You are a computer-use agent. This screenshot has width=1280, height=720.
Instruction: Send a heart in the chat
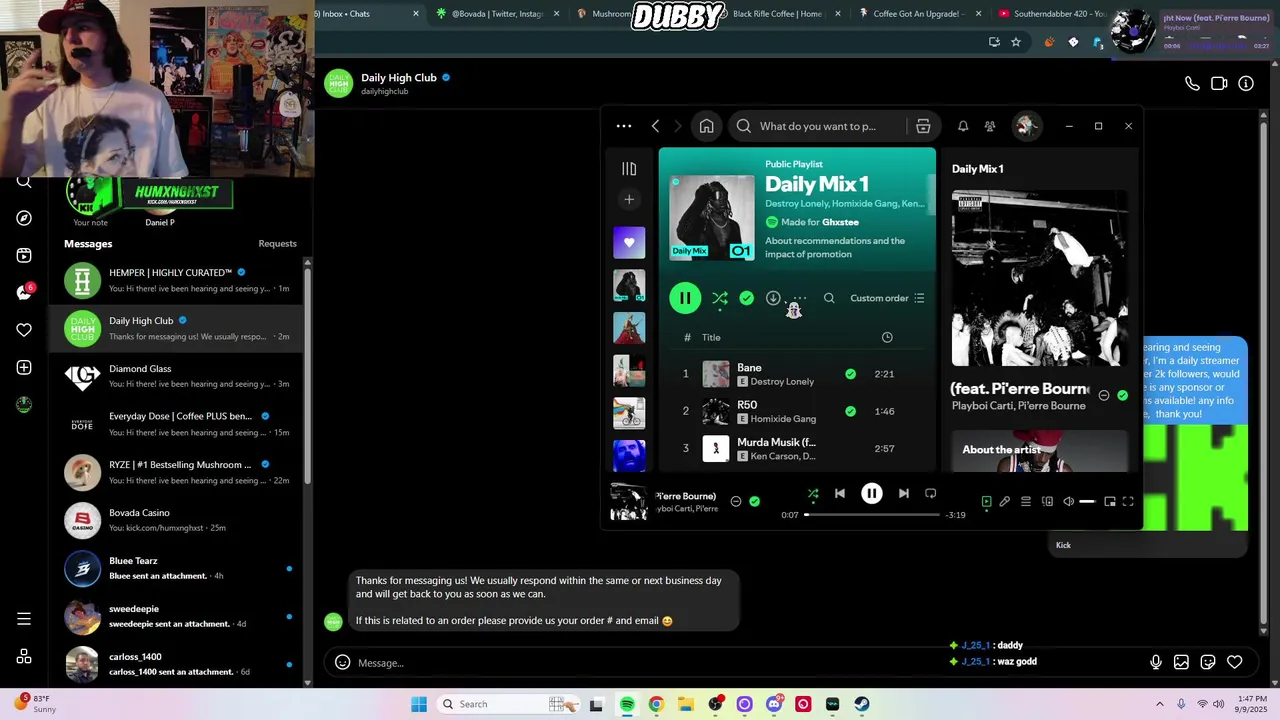click(x=1235, y=662)
